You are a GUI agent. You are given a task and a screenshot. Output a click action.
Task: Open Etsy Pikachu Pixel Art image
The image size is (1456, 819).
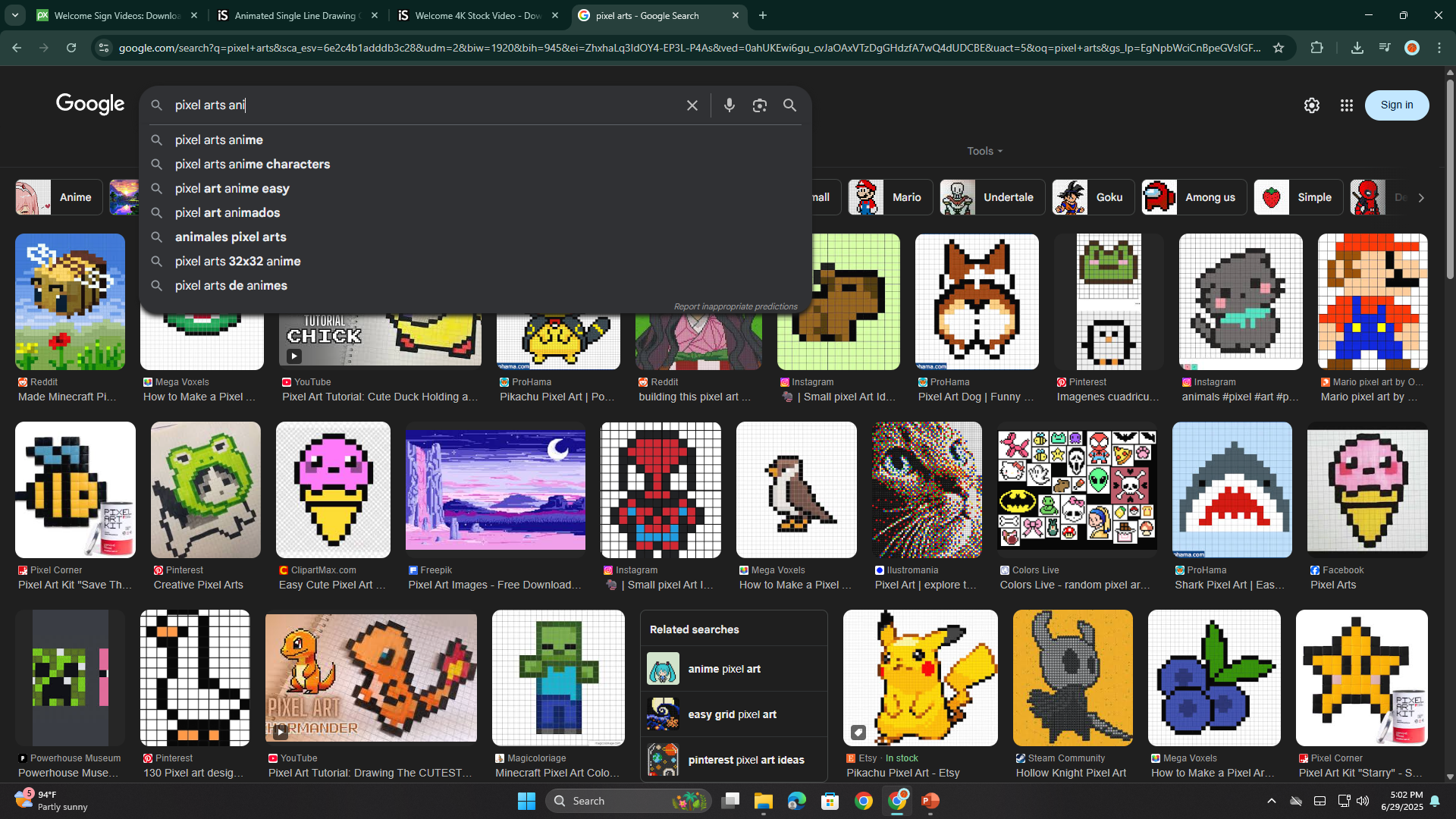(920, 678)
